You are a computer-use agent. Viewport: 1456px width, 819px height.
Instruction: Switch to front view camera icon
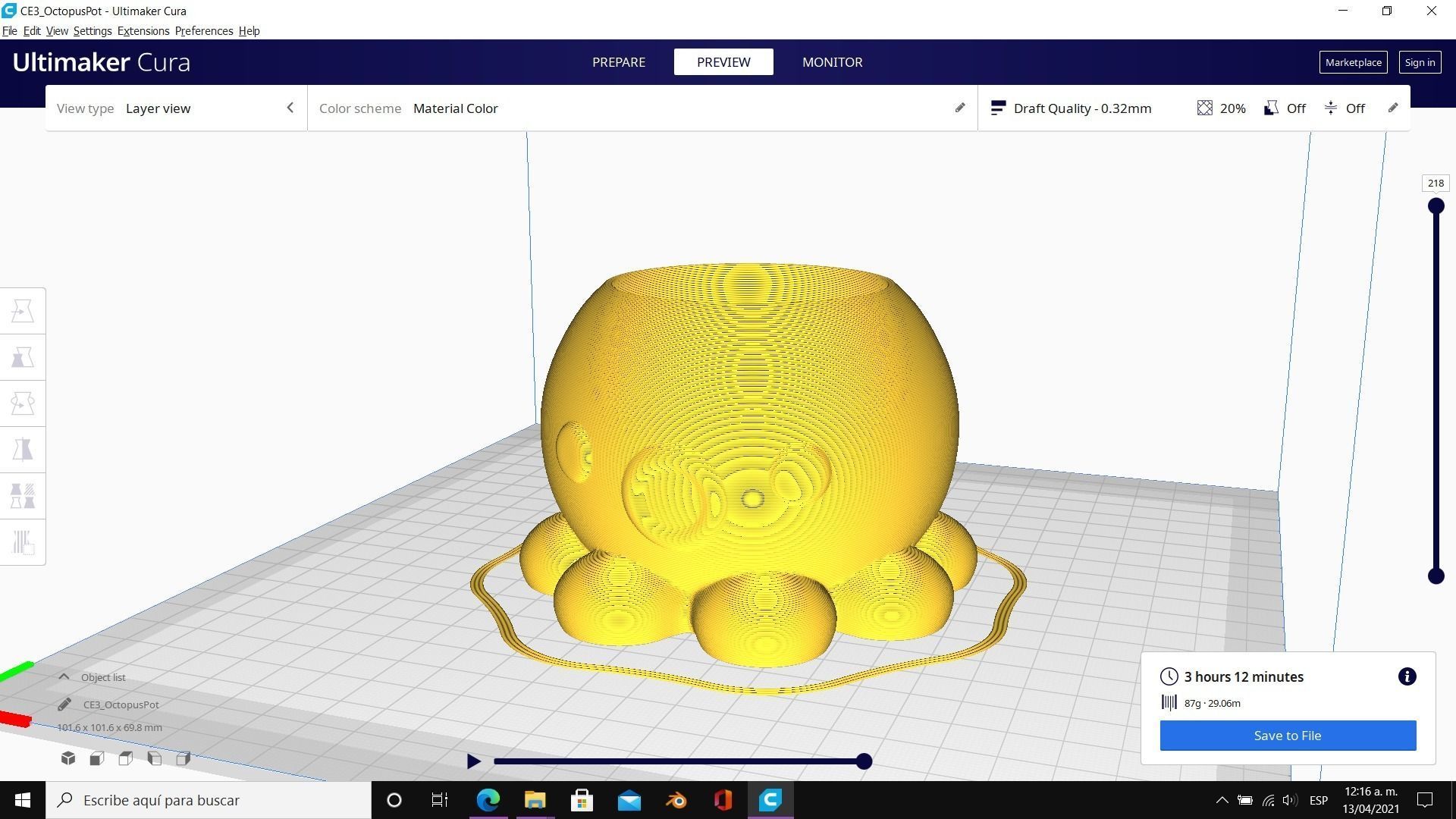[97, 758]
